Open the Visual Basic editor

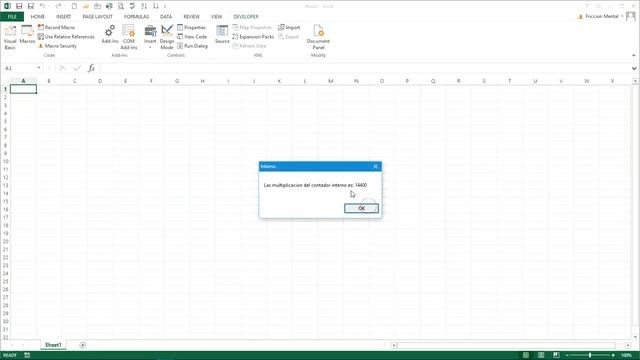(x=10, y=37)
